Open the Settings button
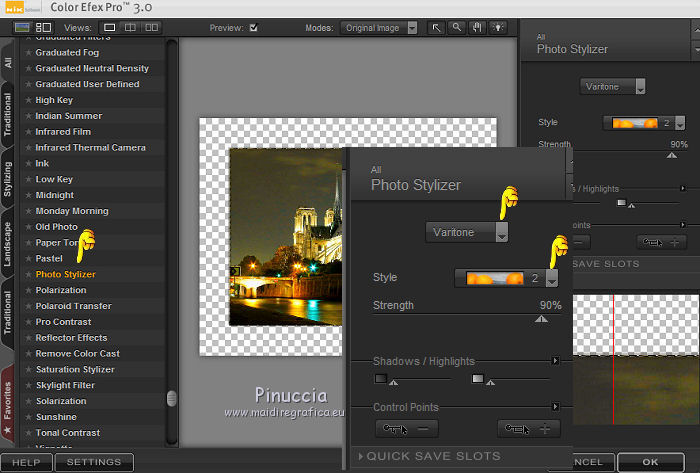 (x=93, y=463)
